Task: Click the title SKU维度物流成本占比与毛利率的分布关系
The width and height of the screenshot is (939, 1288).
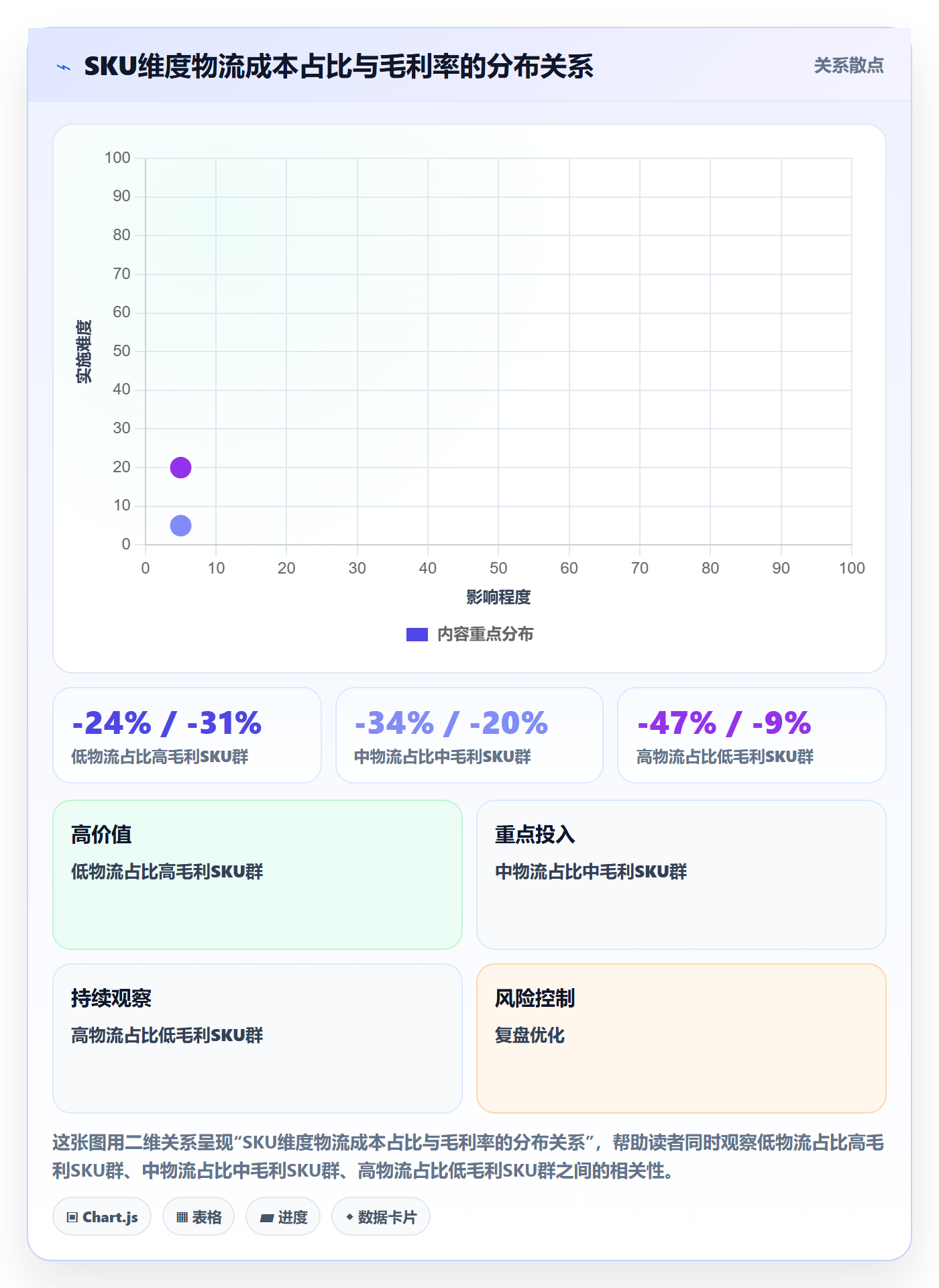Action: pos(339,66)
